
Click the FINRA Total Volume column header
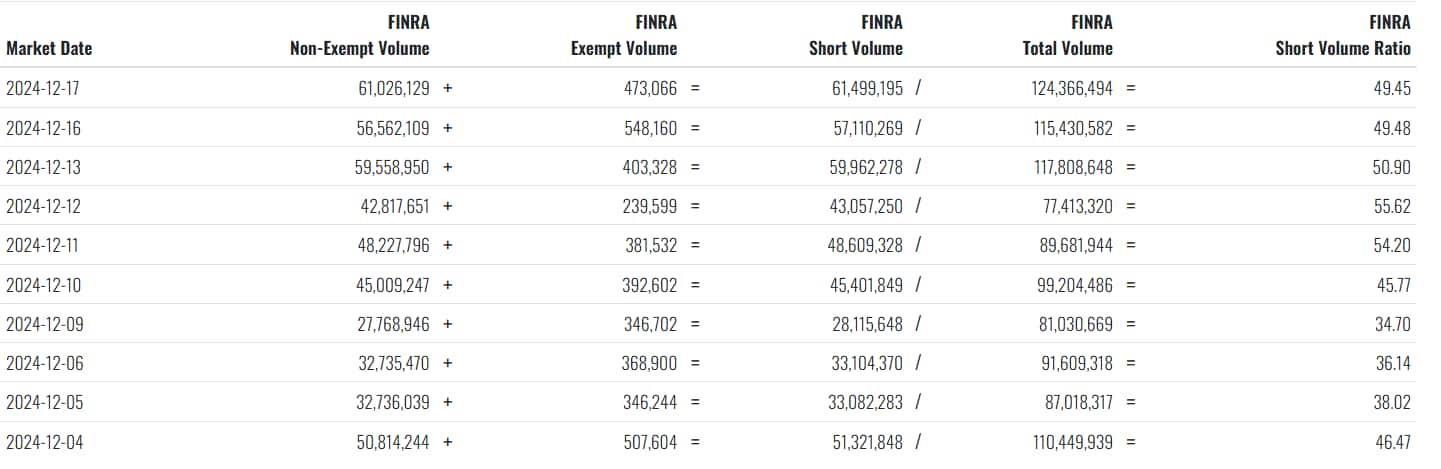tap(1067, 35)
